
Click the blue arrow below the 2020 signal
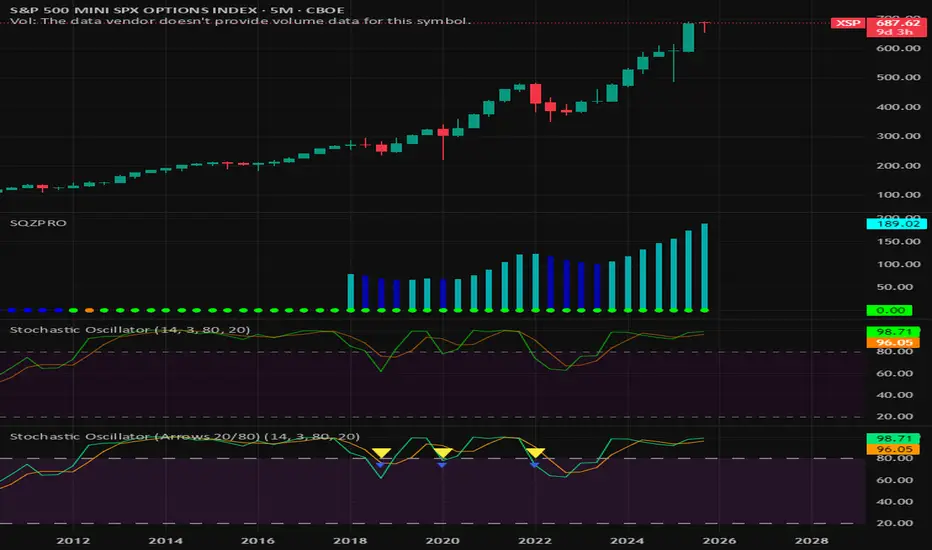tap(442, 465)
